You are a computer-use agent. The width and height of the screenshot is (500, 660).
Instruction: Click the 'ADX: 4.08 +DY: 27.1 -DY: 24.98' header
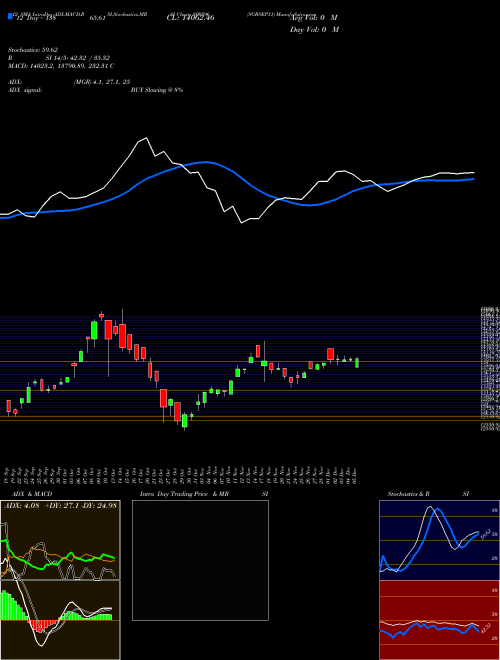click(61, 505)
